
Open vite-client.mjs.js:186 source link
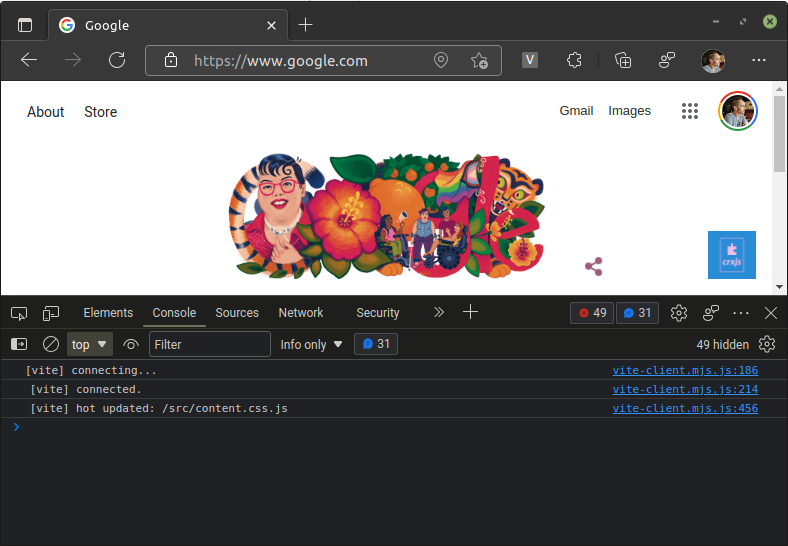pyautogui.click(x=685, y=370)
